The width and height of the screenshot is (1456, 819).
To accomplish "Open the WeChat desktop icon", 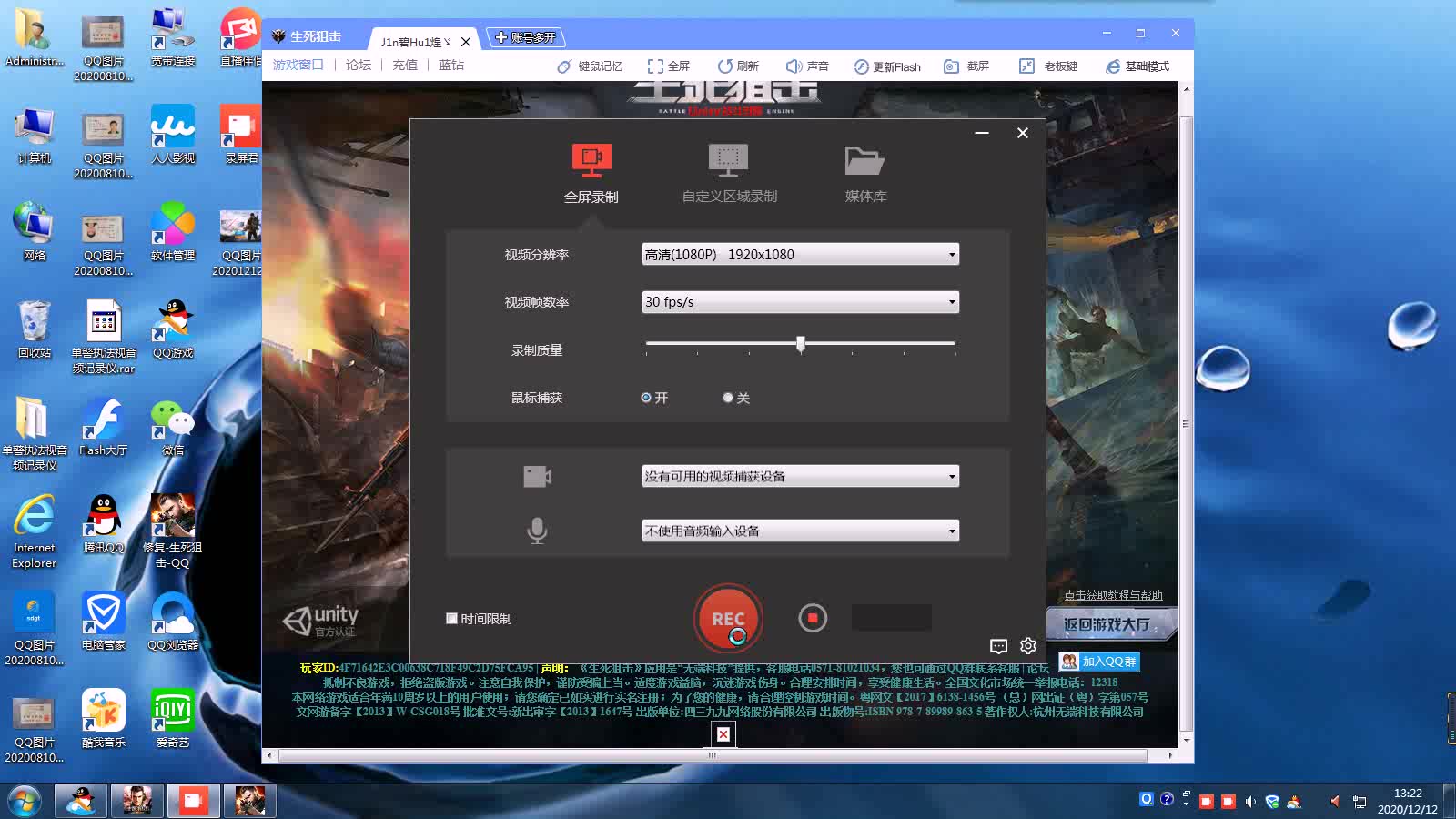I will [173, 427].
